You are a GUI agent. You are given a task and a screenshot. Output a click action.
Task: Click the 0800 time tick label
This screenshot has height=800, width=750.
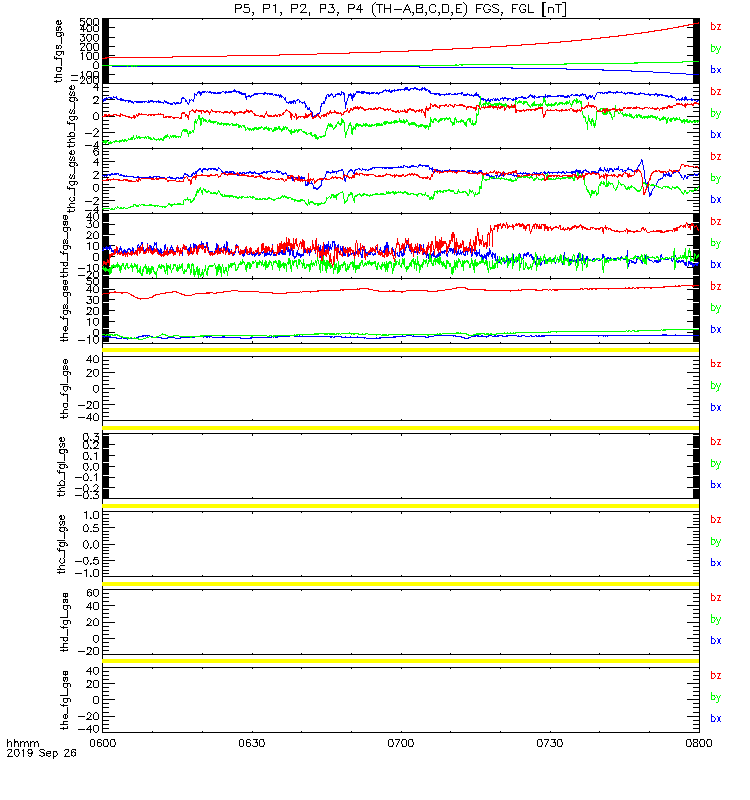(x=698, y=743)
